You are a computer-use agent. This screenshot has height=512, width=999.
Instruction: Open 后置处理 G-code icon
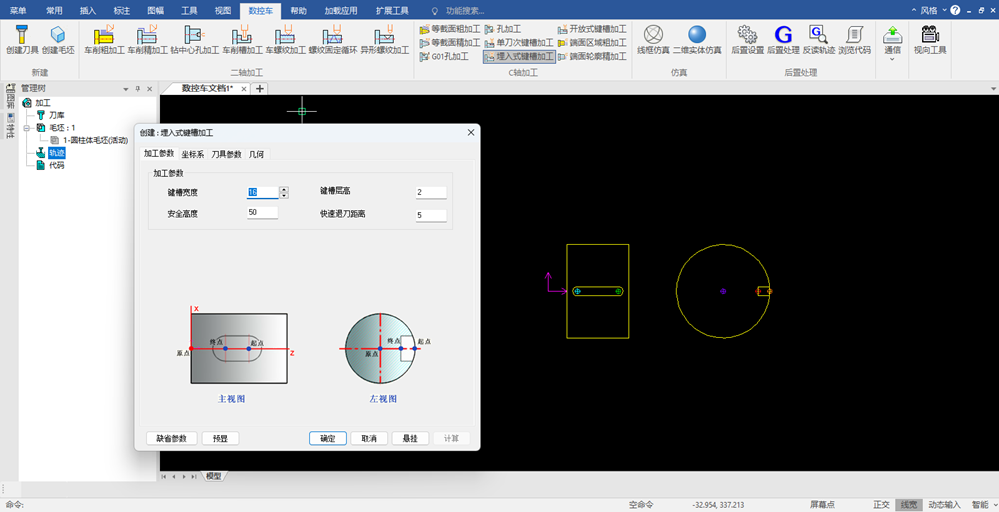point(783,34)
